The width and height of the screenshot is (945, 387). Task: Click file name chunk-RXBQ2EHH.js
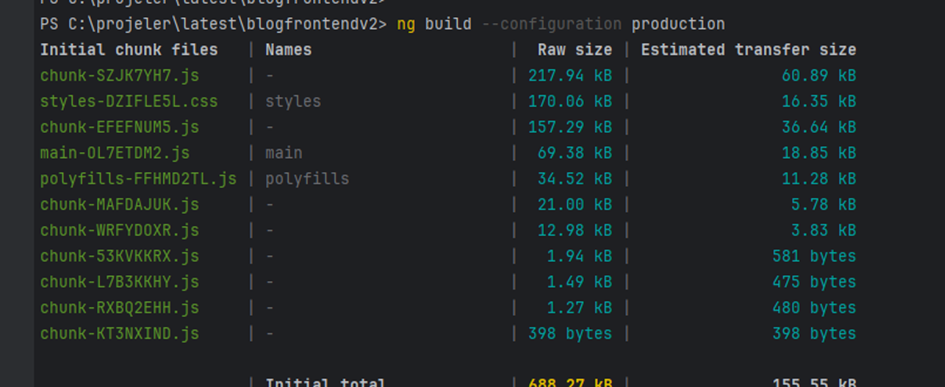tap(119, 308)
